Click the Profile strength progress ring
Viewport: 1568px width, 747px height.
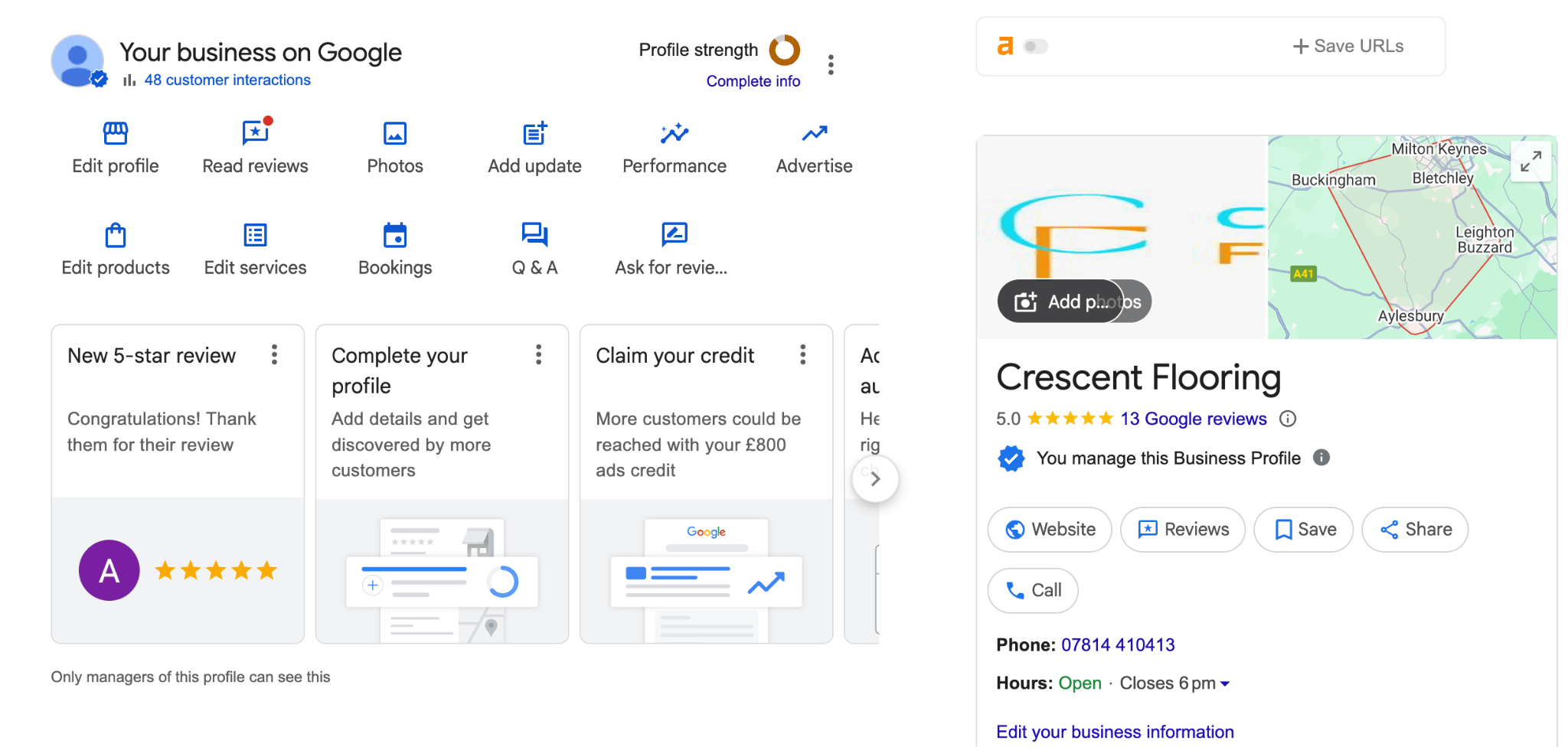[785, 50]
